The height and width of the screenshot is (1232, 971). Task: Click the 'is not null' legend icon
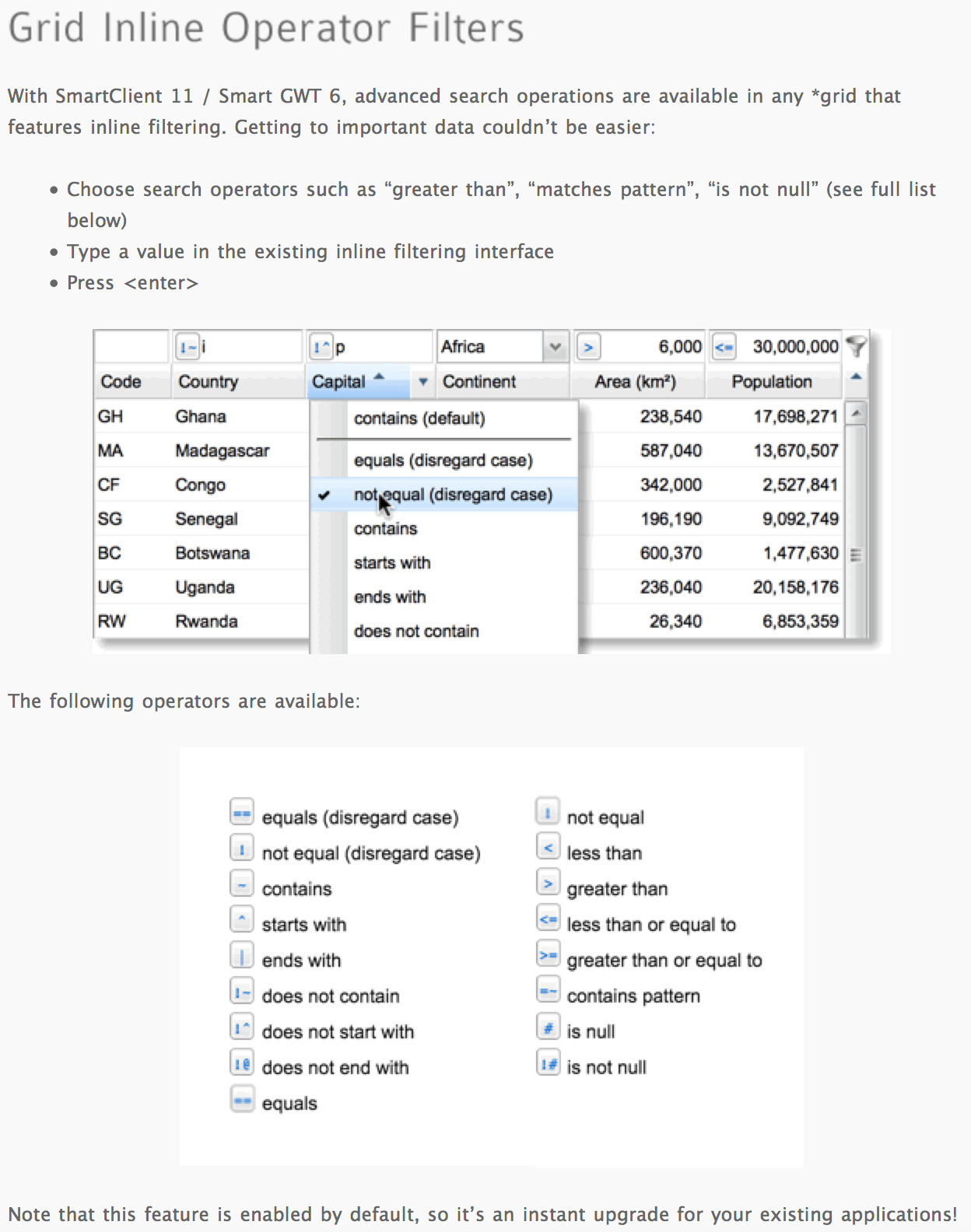[548, 1063]
